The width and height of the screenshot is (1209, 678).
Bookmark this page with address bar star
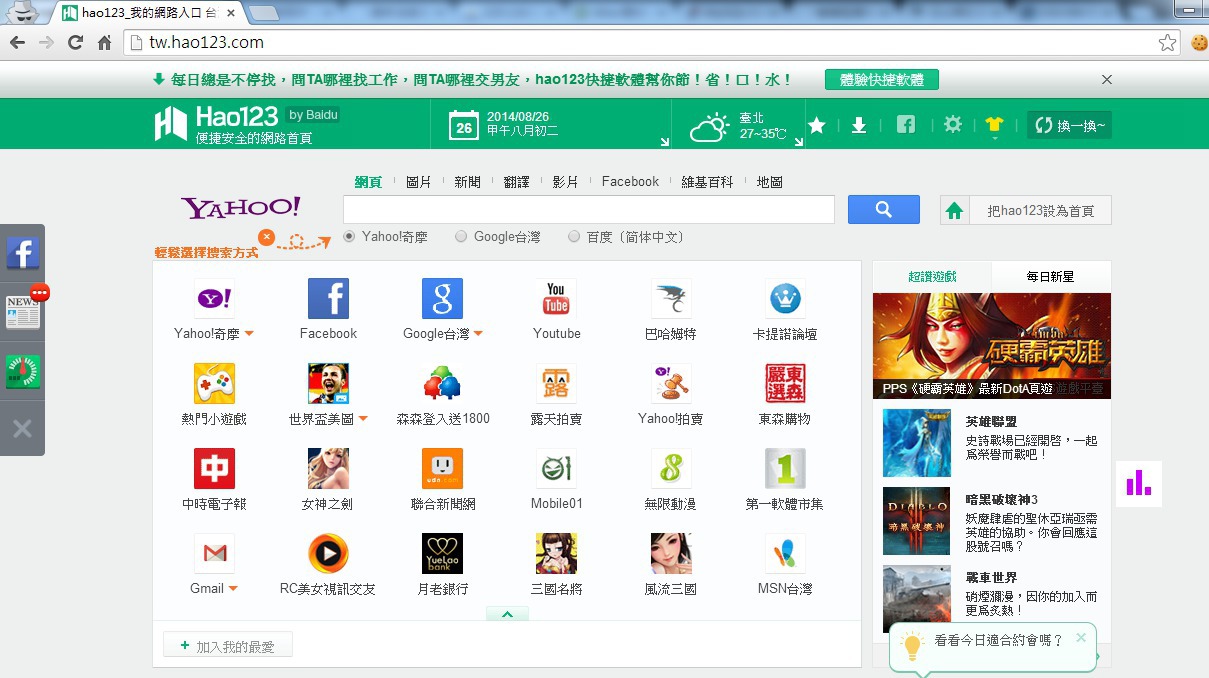click(1167, 42)
